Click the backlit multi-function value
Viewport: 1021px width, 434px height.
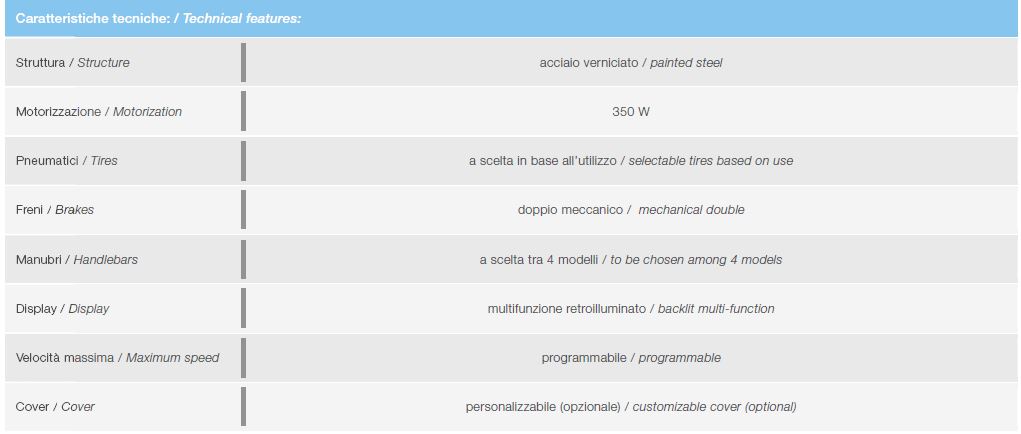[716, 308]
